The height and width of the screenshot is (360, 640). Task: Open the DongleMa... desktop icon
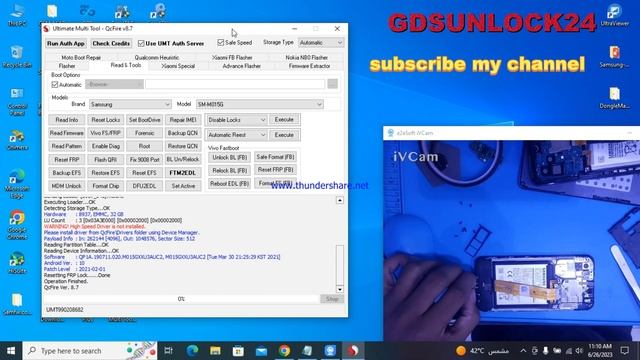click(x=614, y=98)
